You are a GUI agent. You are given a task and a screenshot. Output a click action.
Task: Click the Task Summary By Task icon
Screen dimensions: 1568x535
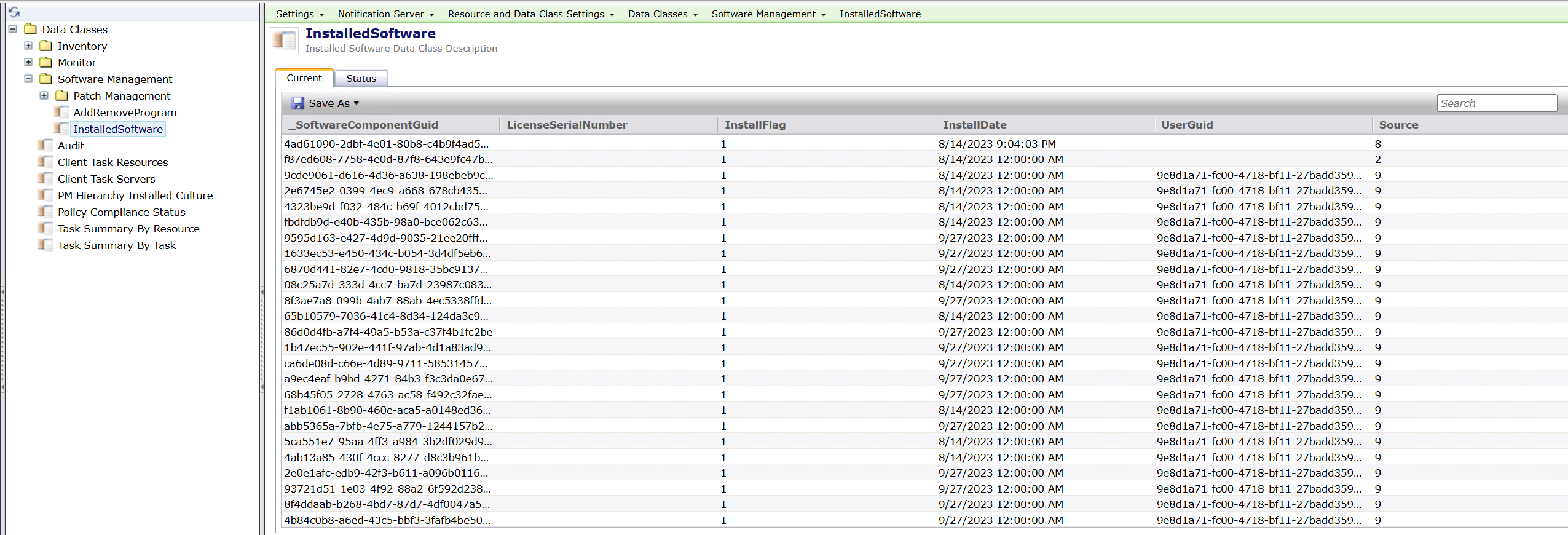[45, 245]
